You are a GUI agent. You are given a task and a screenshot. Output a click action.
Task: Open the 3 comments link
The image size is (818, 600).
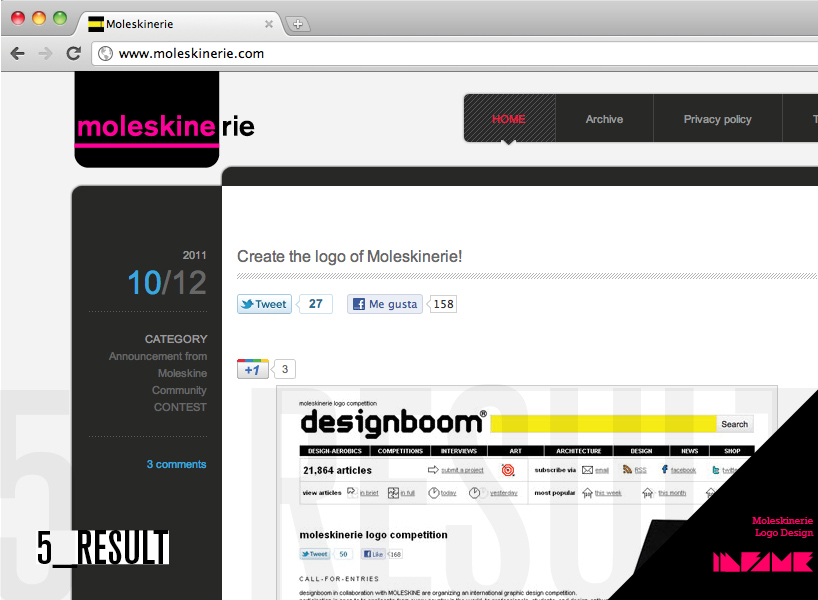(176, 464)
